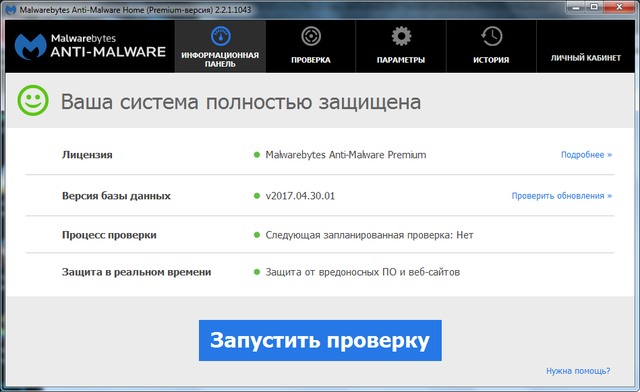Screen dimensions: 640x392
Task: Select the Процесс проверки label
Action: 109,235
